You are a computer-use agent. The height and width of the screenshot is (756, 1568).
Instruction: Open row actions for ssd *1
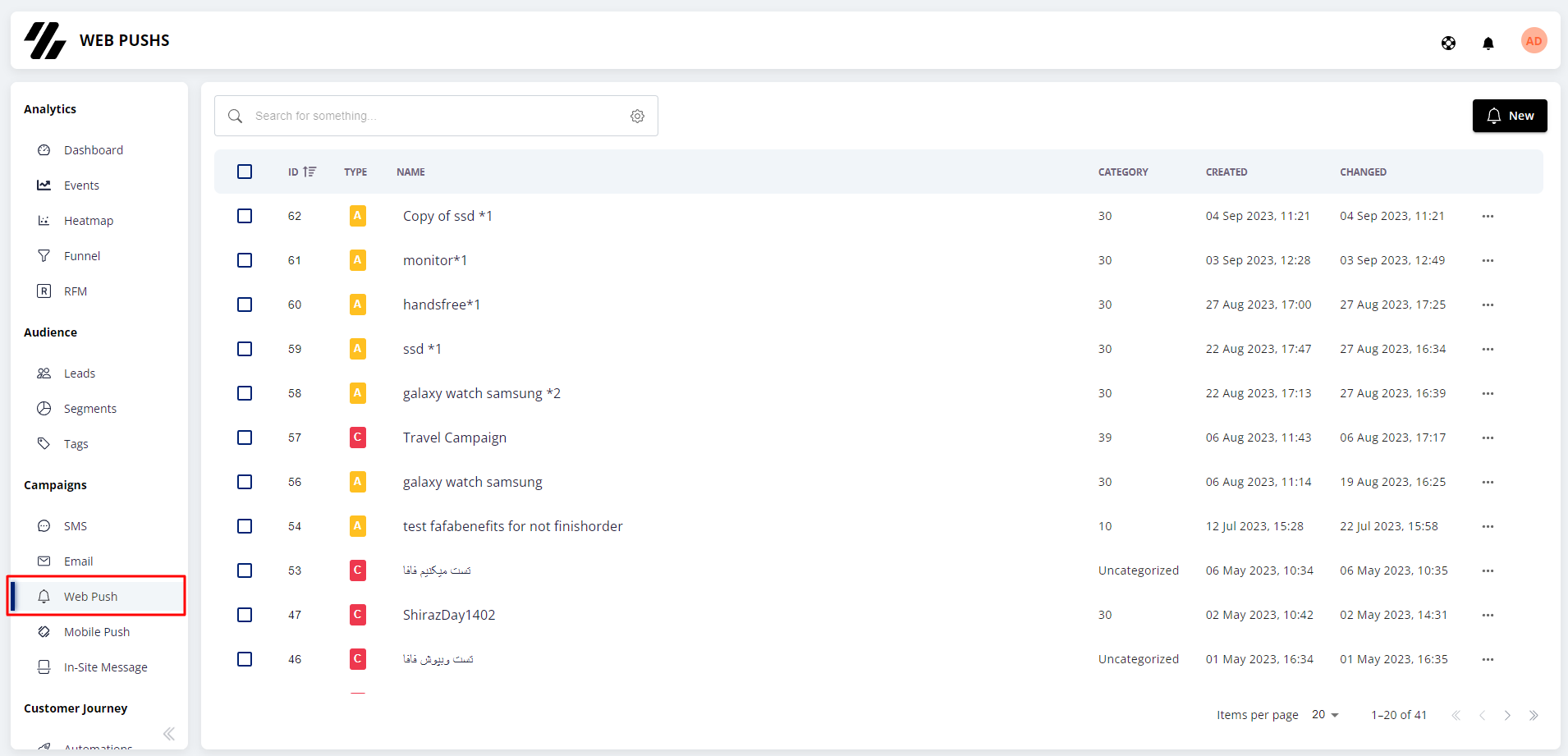pos(1488,349)
